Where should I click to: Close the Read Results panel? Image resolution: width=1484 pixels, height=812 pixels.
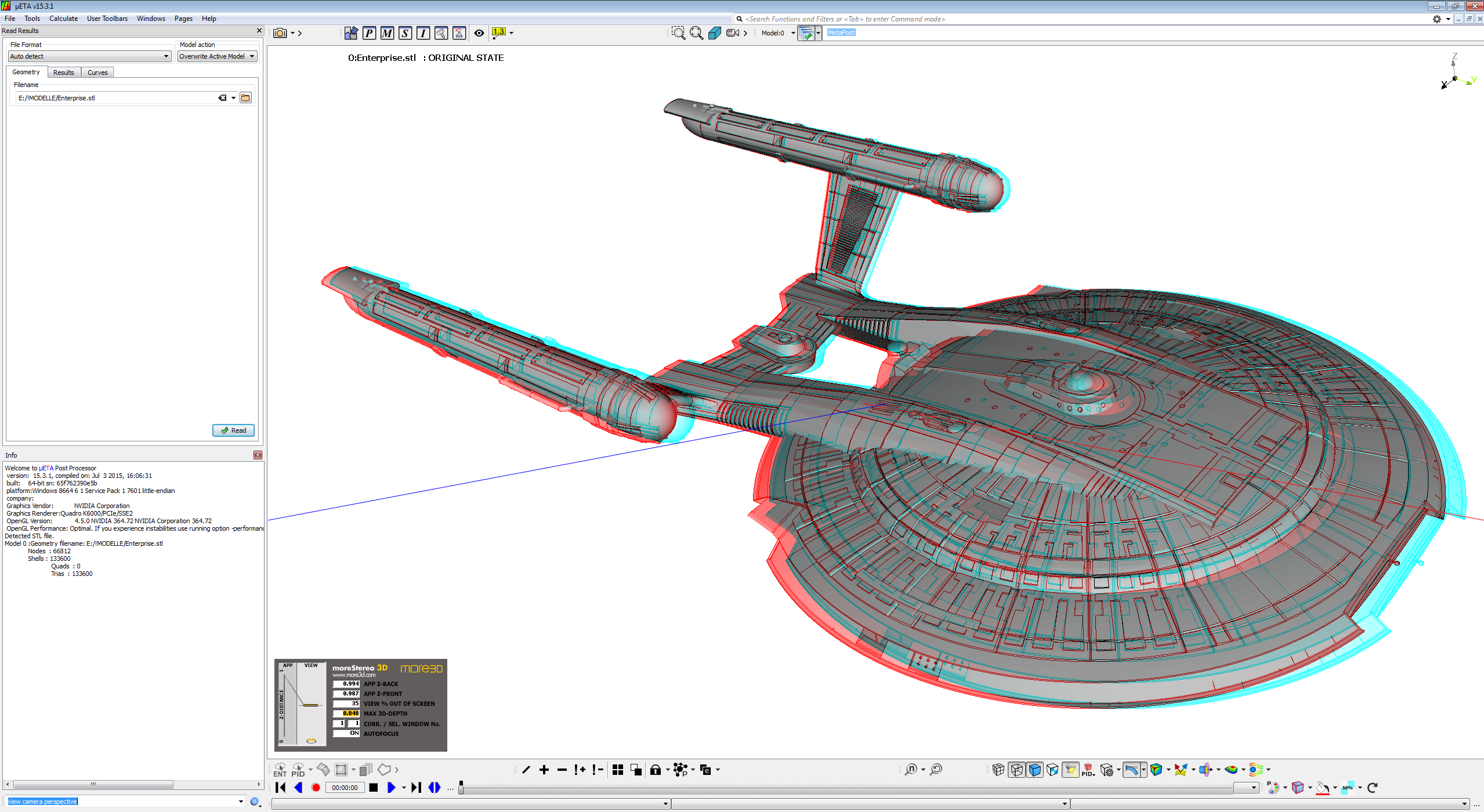(259, 31)
